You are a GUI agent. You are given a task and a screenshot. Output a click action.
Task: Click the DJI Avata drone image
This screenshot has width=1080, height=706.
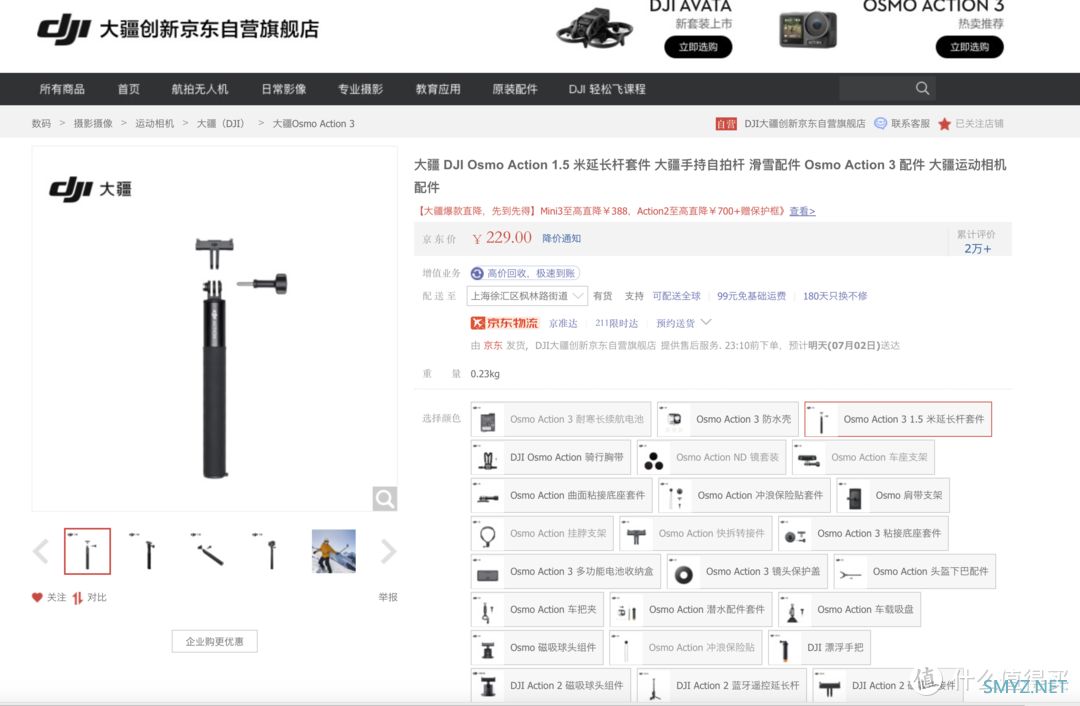595,29
